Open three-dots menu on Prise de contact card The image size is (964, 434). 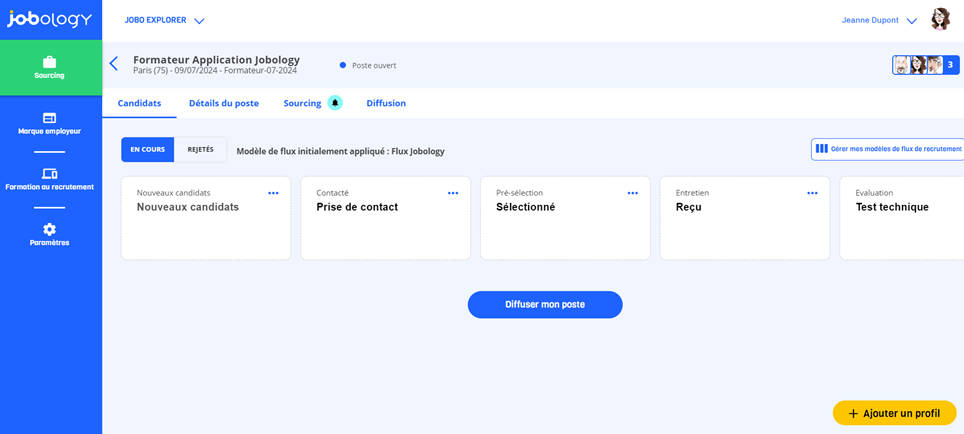click(453, 193)
